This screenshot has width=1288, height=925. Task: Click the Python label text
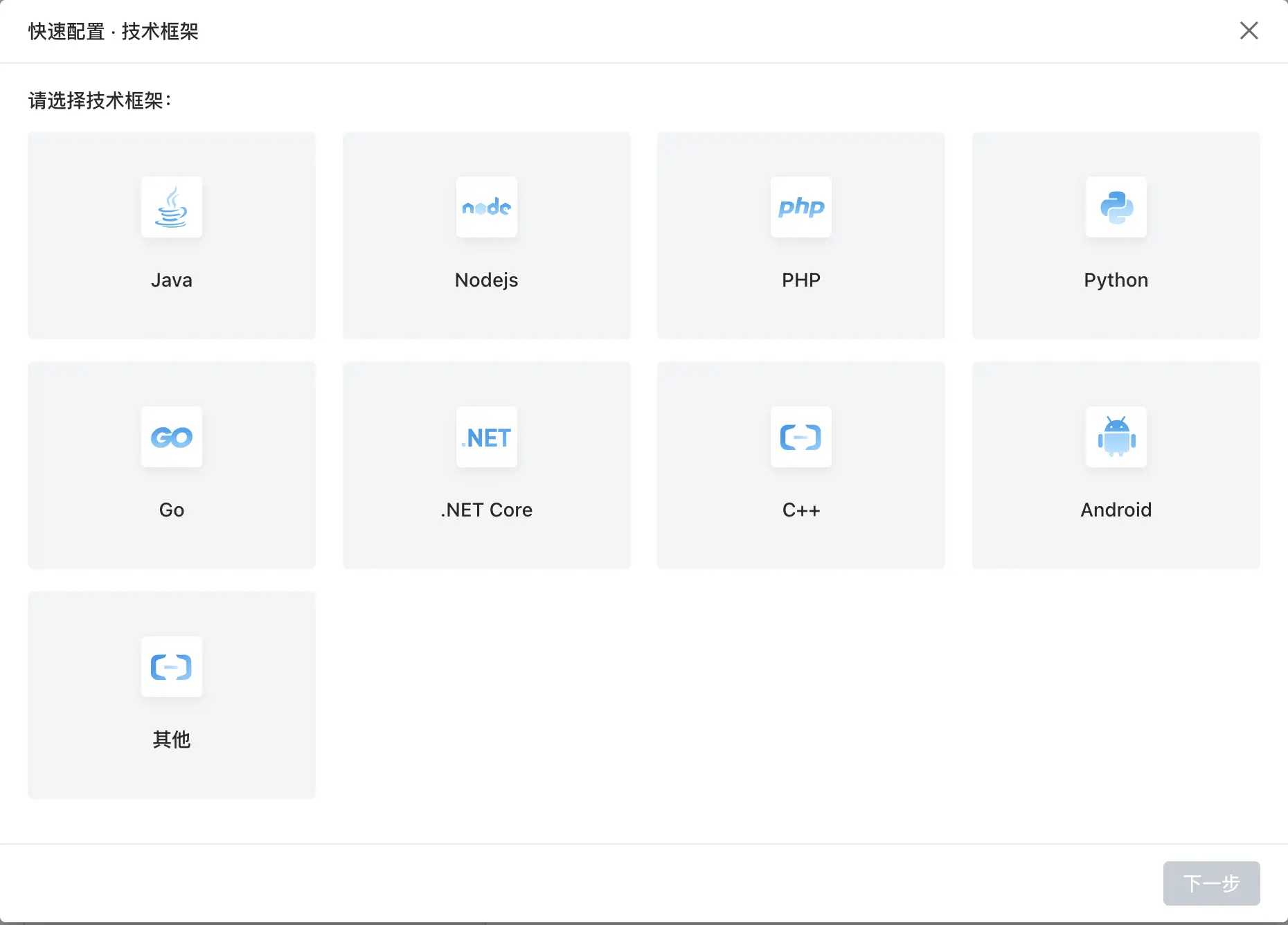[x=1116, y=280]
